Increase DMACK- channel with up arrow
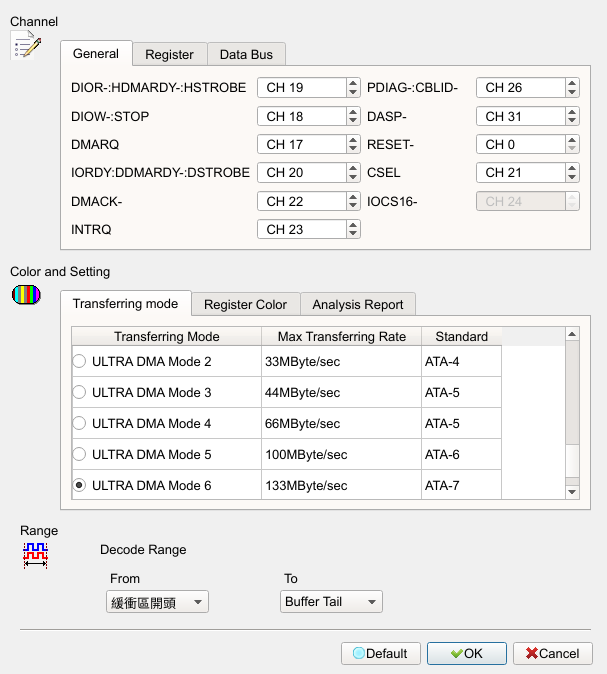Image resolution: width=607 pixels, height=674 pixels. point(353,197)
